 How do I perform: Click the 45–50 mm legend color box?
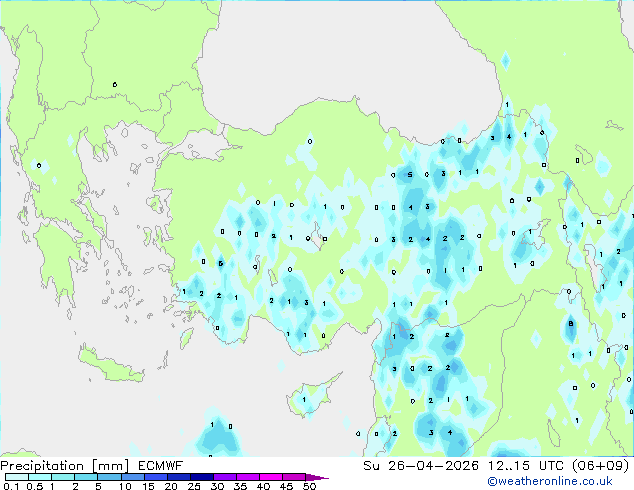coord(294,477)
